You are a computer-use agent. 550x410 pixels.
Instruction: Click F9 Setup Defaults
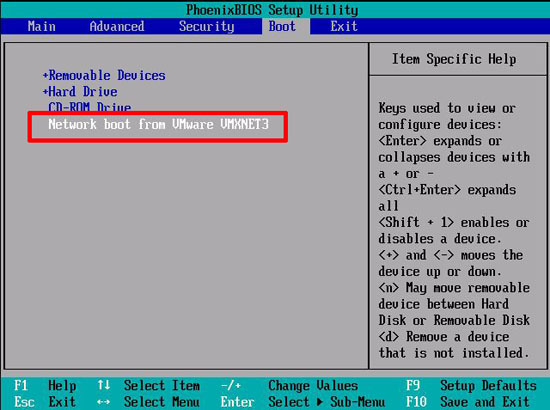tap(471, 385)
